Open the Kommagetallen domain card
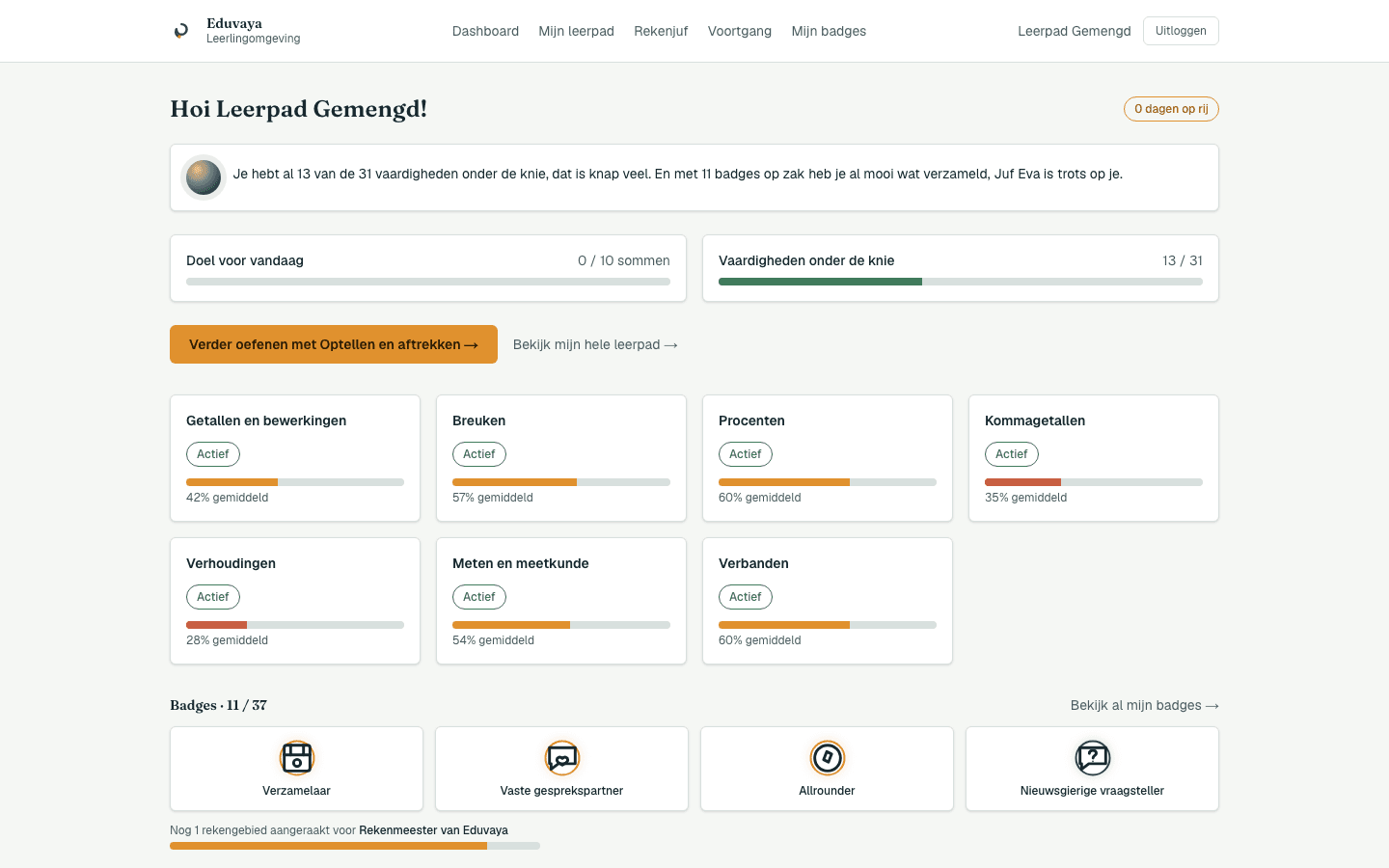Screen dimensions: 1389x868 (1094, 458)
